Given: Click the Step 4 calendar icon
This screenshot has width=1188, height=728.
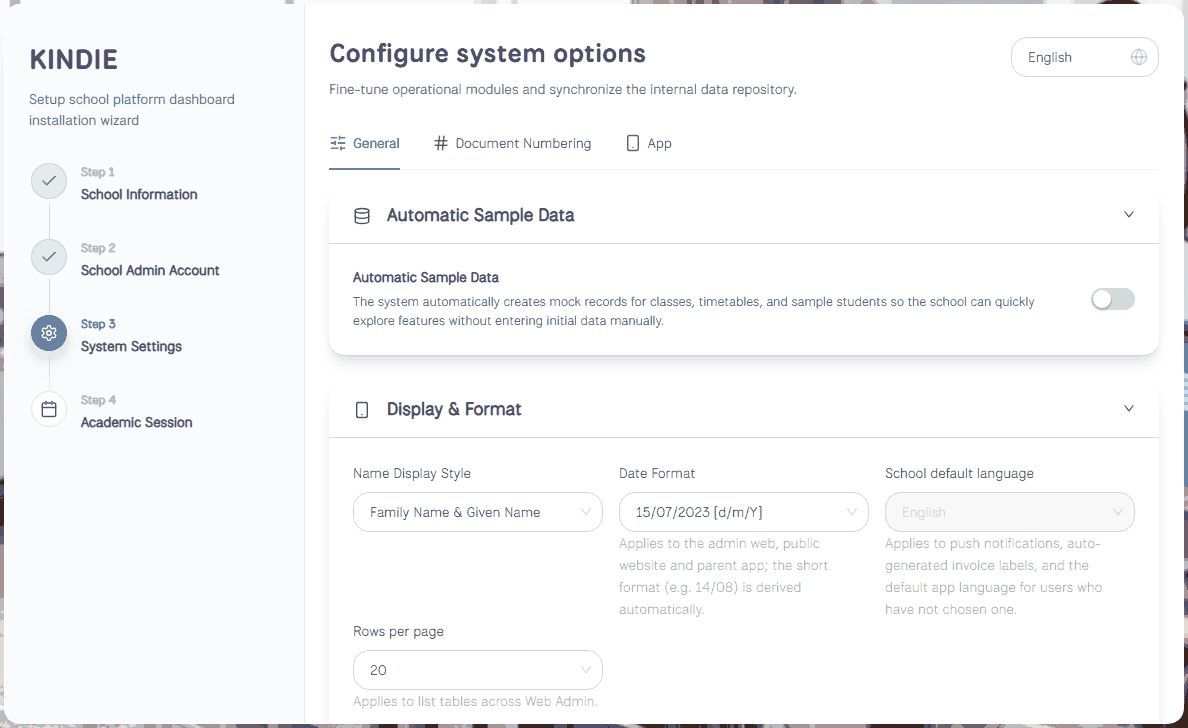Looking at the screenshot, I should (x=48, y=409).
